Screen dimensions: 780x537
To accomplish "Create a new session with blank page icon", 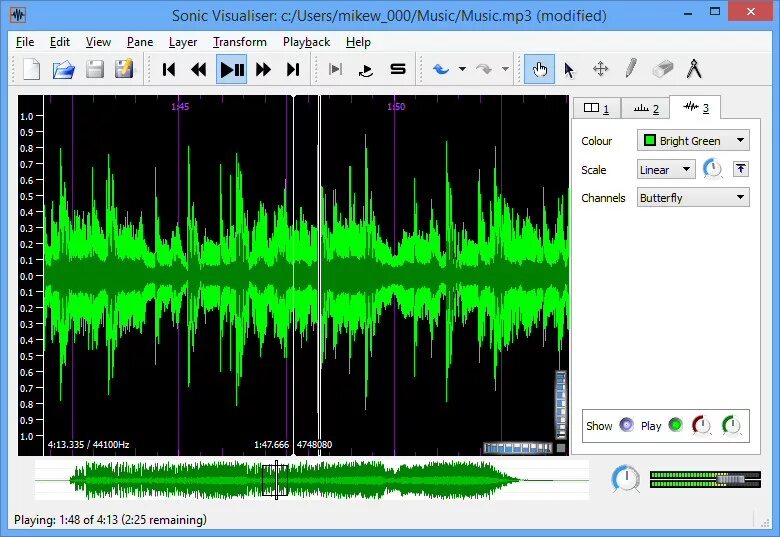I will (32, 69).
